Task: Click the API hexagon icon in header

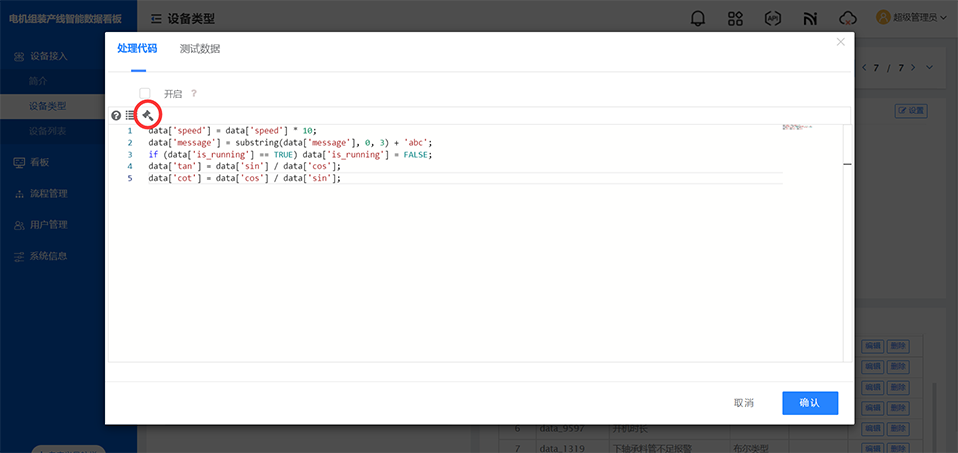Action: 772,18
